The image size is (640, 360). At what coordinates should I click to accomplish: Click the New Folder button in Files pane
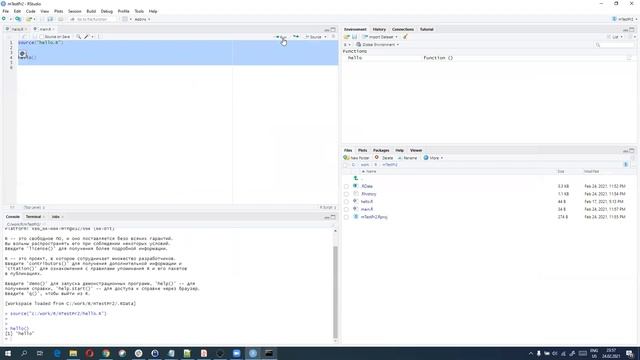coord(356,158)
